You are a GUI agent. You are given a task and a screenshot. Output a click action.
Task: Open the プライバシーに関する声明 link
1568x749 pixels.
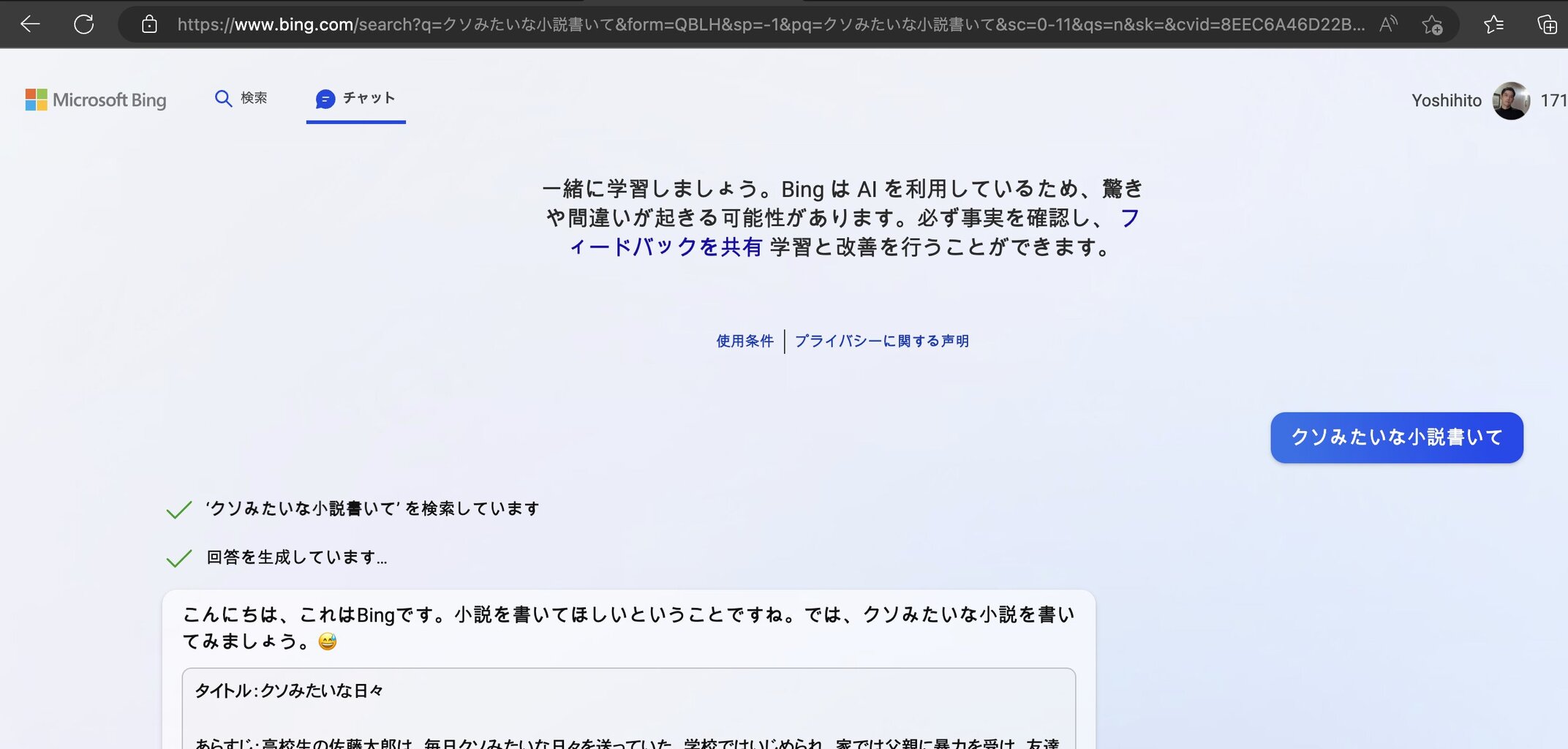[x=881, y=341]
